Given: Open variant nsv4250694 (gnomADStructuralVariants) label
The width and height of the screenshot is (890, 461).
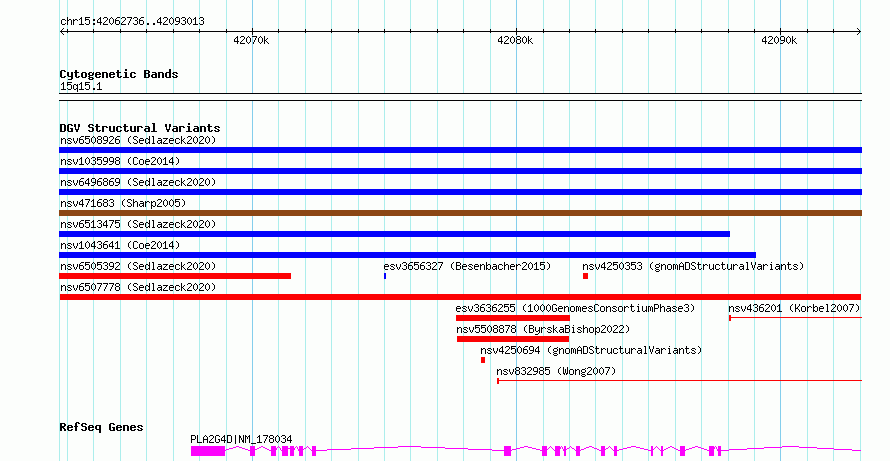Looking at the screenshot, I should (591, 350).
